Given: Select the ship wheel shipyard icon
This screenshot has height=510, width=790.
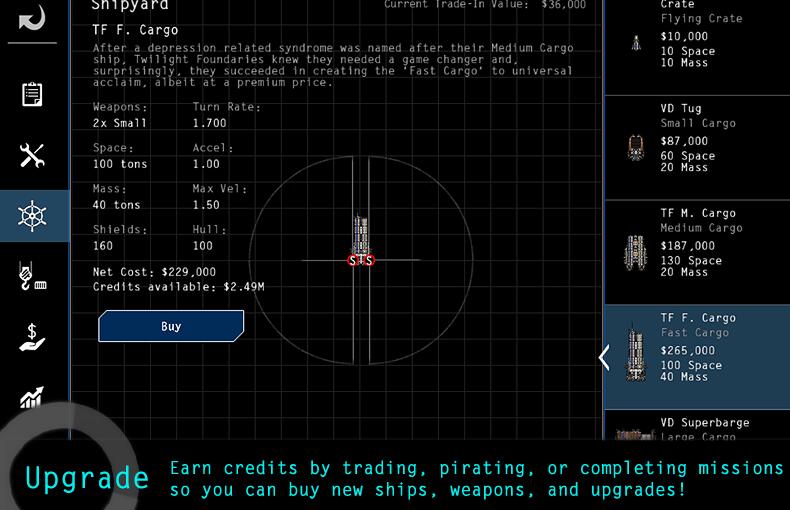Looking at the screenshot, I should point(32,216).
